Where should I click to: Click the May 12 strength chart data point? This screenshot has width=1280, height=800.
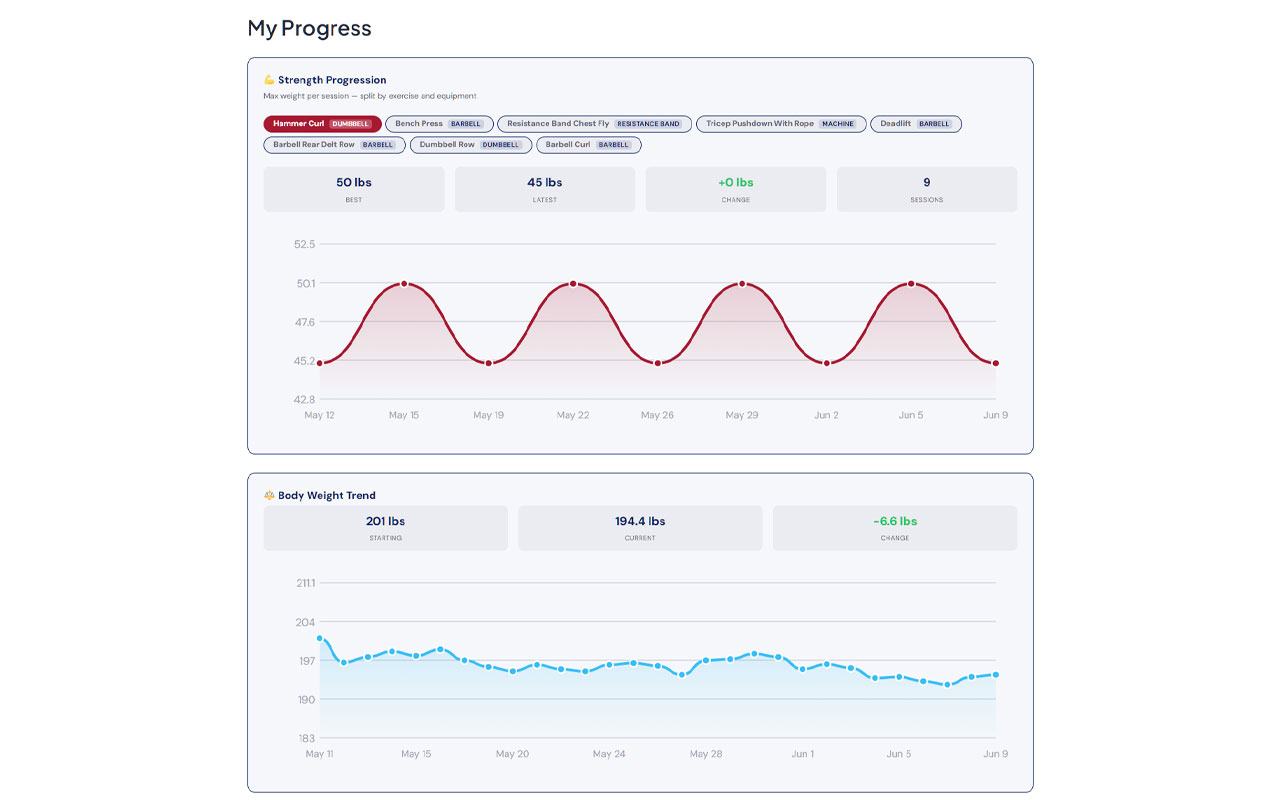point(320,363)
